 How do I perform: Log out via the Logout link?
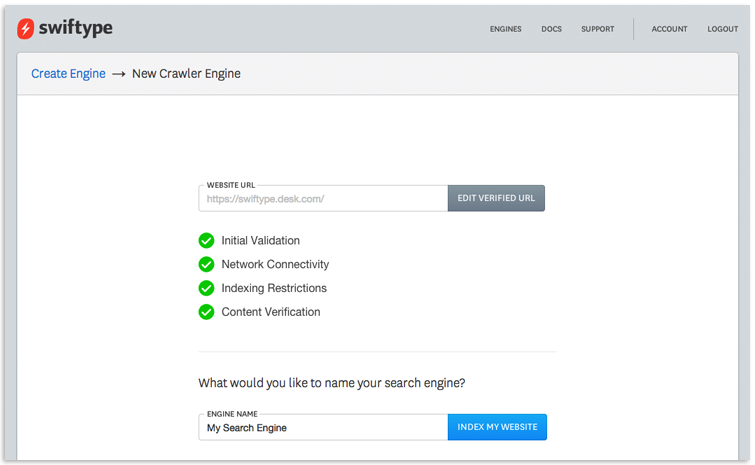click(722, 29)
